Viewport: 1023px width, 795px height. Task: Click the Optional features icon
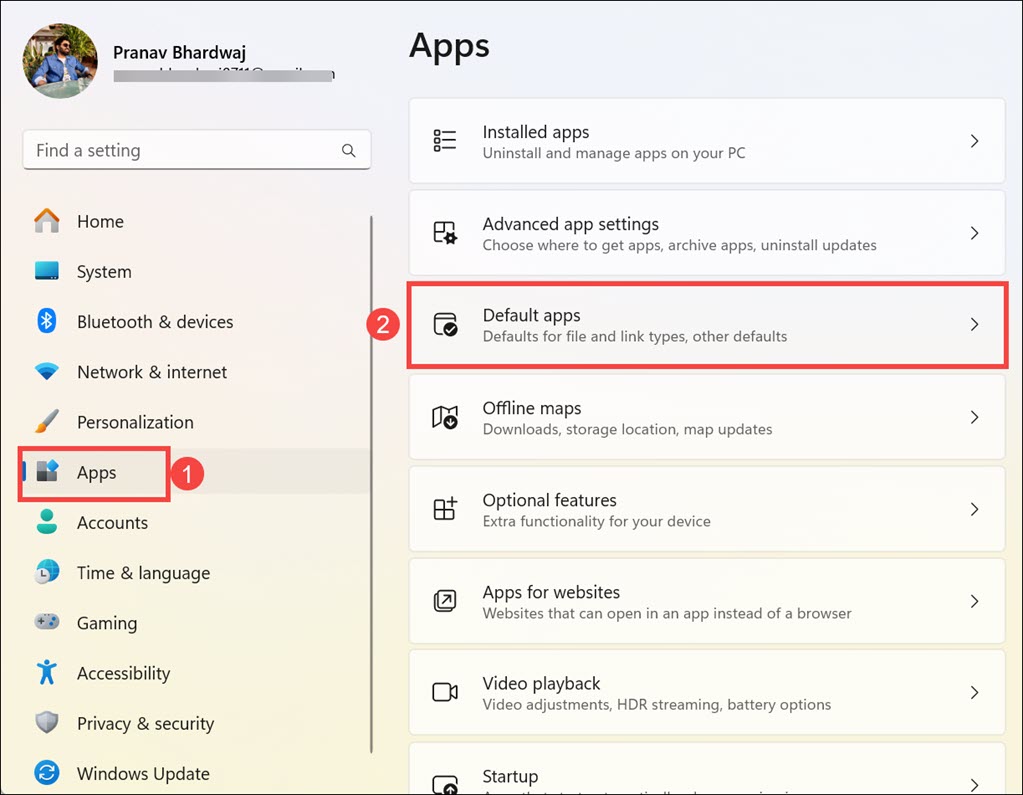coord(445,509)
